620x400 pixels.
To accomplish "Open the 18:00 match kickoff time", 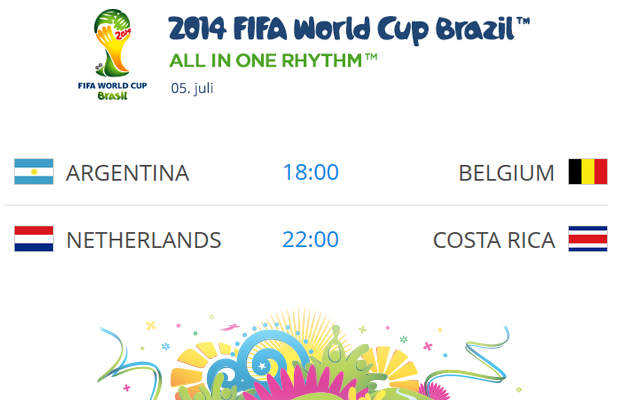I will point(310,172).
